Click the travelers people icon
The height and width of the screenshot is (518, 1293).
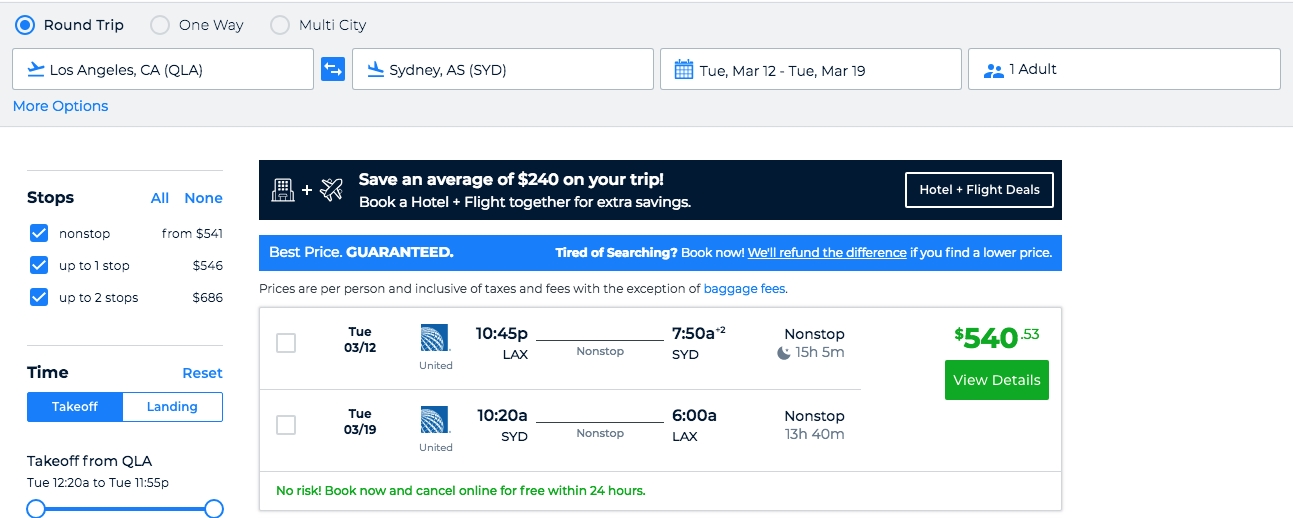pos(993,70)
